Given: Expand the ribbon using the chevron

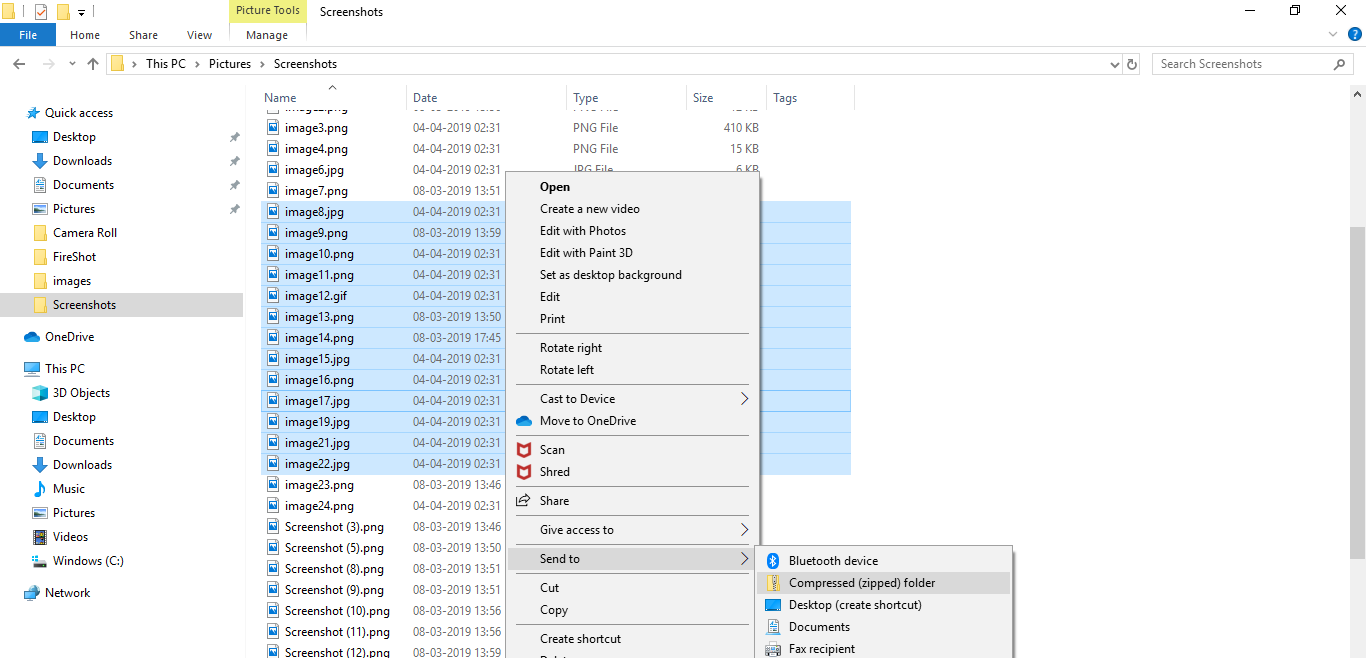Looking at the screenshot, I should point(1332,35).
